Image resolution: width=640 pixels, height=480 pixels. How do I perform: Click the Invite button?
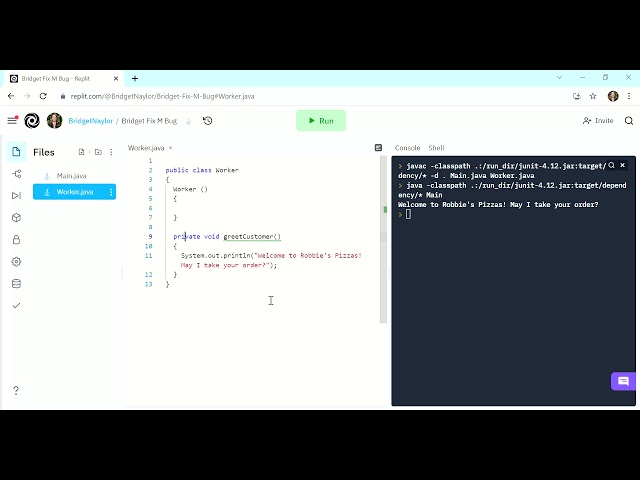598,120
